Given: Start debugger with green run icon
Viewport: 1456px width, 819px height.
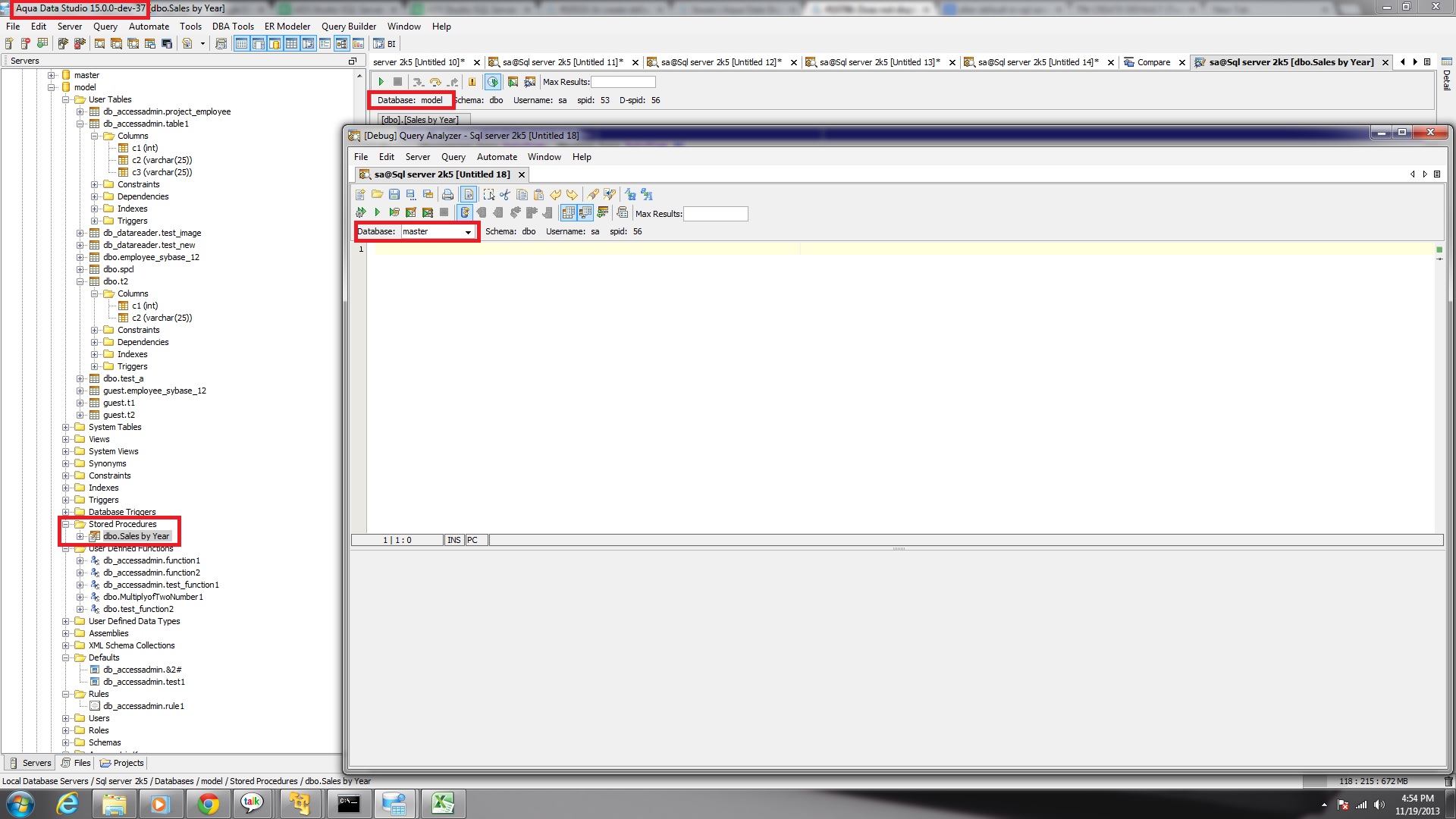Looking at the screenshot, I should tap(381, 82).
